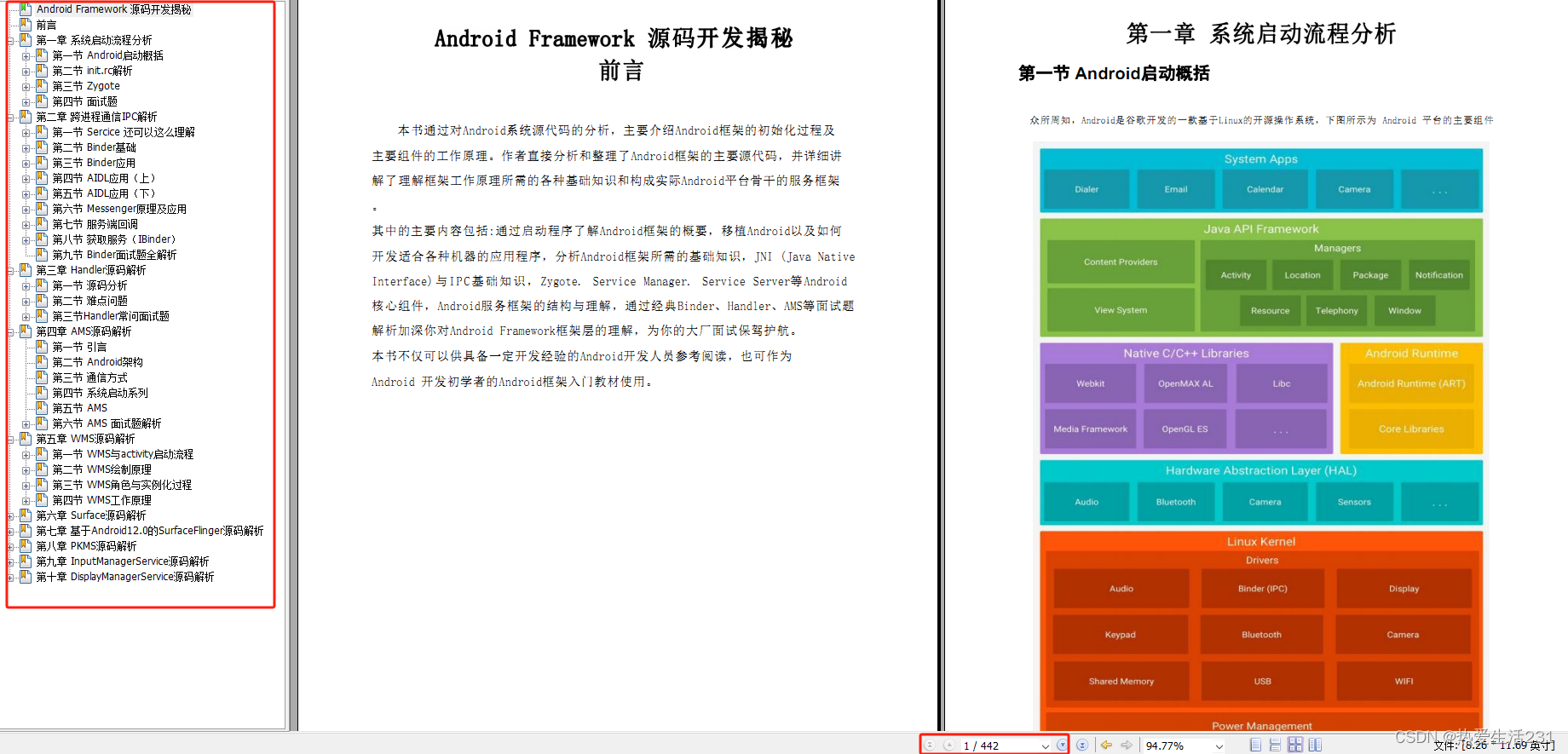Switch to continuous page layout view

click(1275, 745)
